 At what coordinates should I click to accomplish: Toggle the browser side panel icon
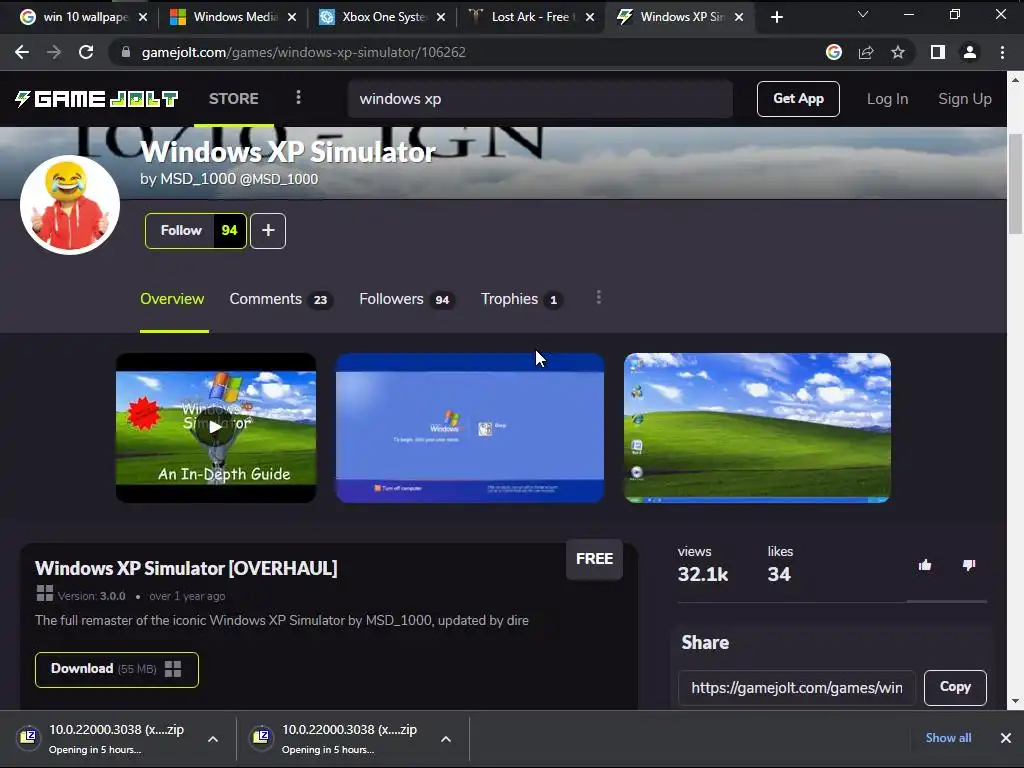point(938,52)
